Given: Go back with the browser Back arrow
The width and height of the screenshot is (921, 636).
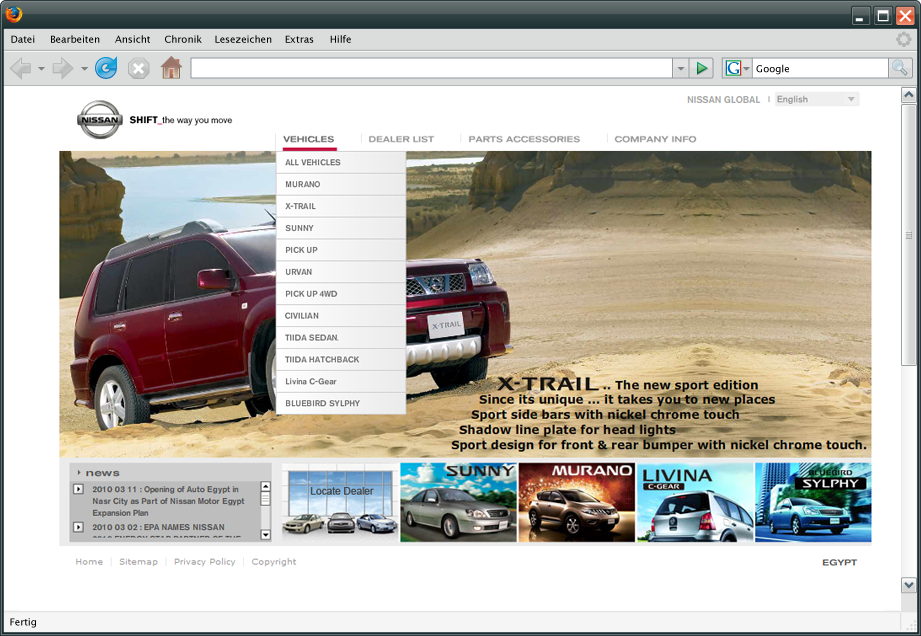Looking at the screenshot, I should 21,69.
